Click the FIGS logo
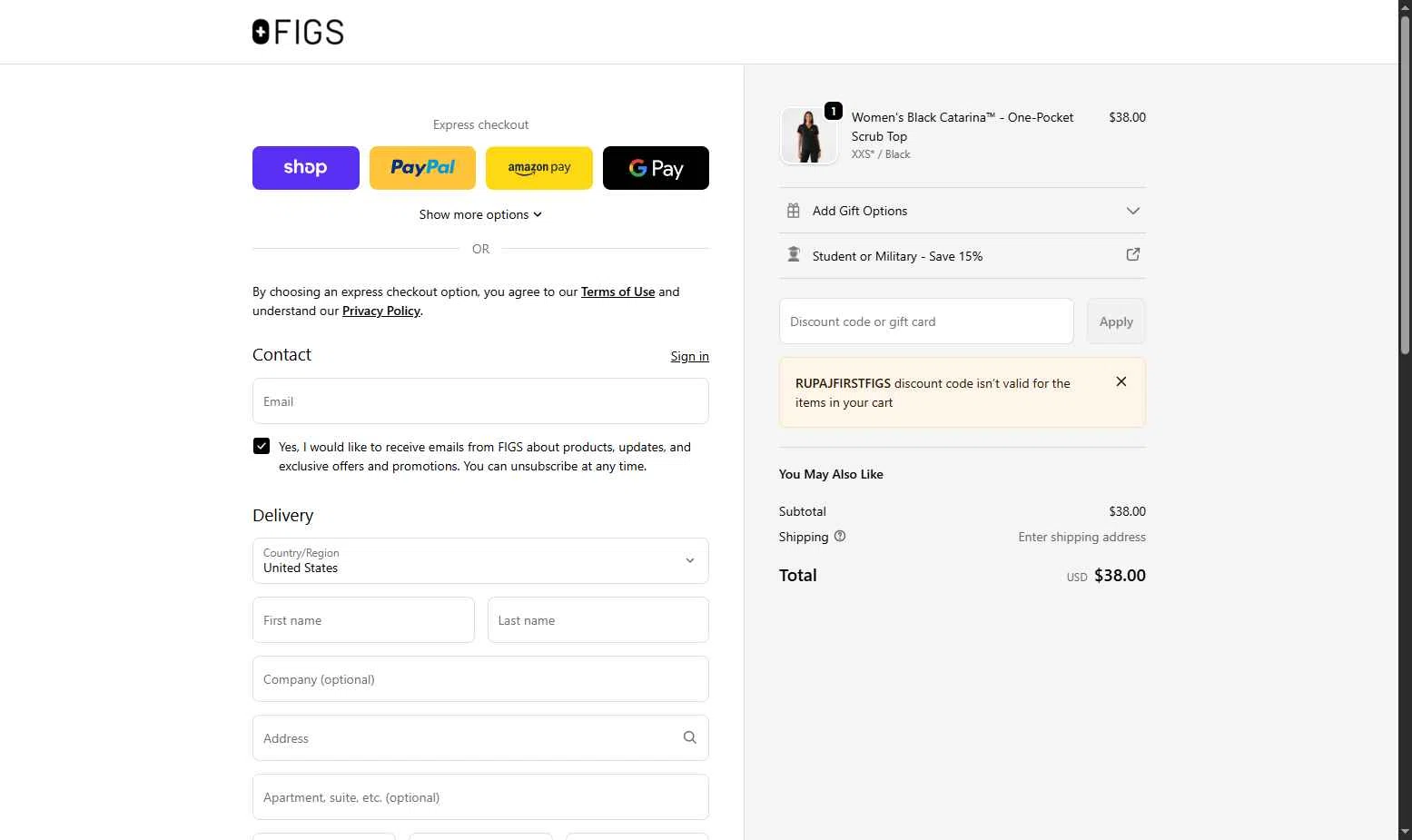 click(298, 33)
